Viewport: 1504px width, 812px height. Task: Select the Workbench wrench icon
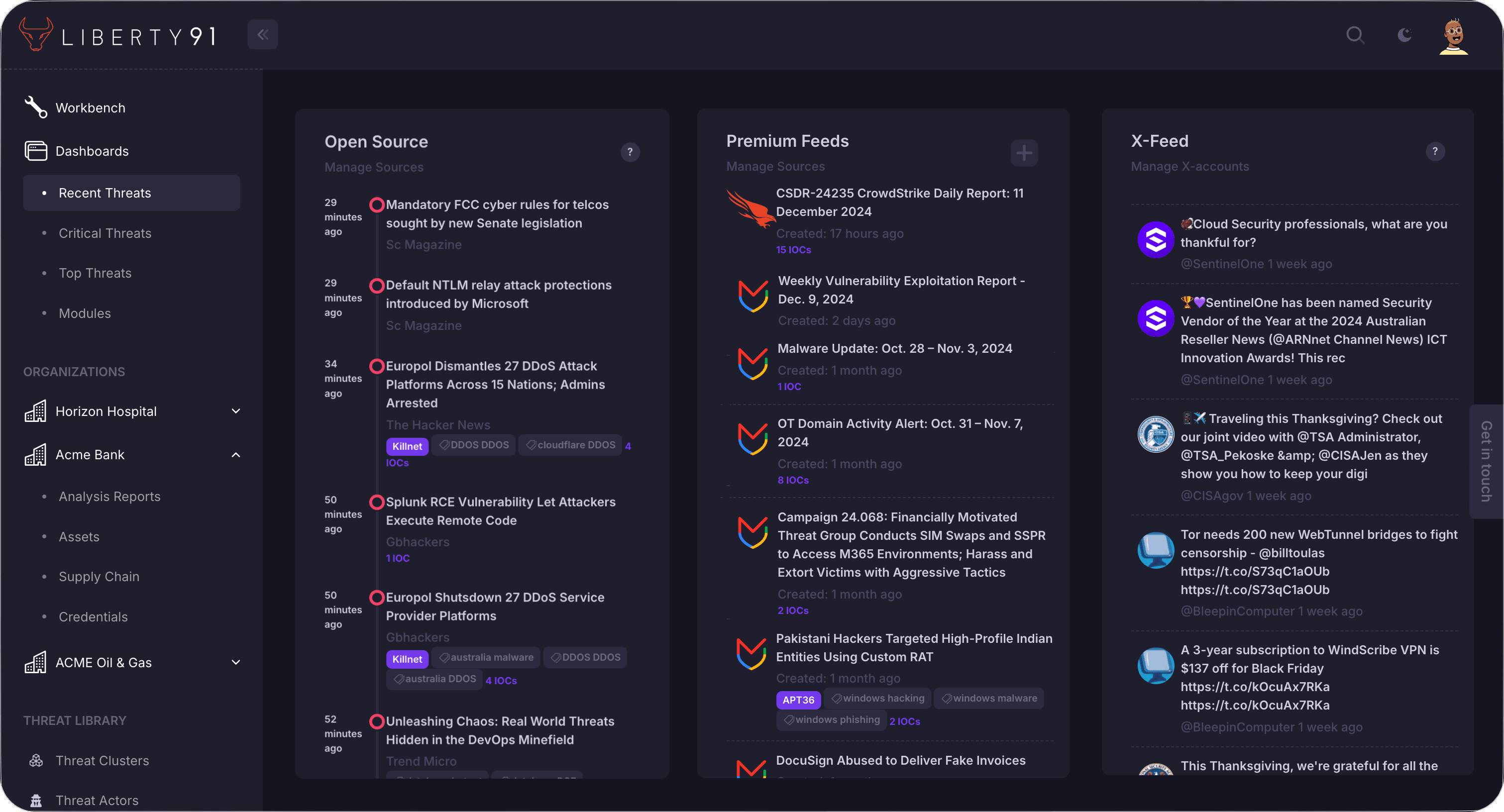click(x=35, y=107)
